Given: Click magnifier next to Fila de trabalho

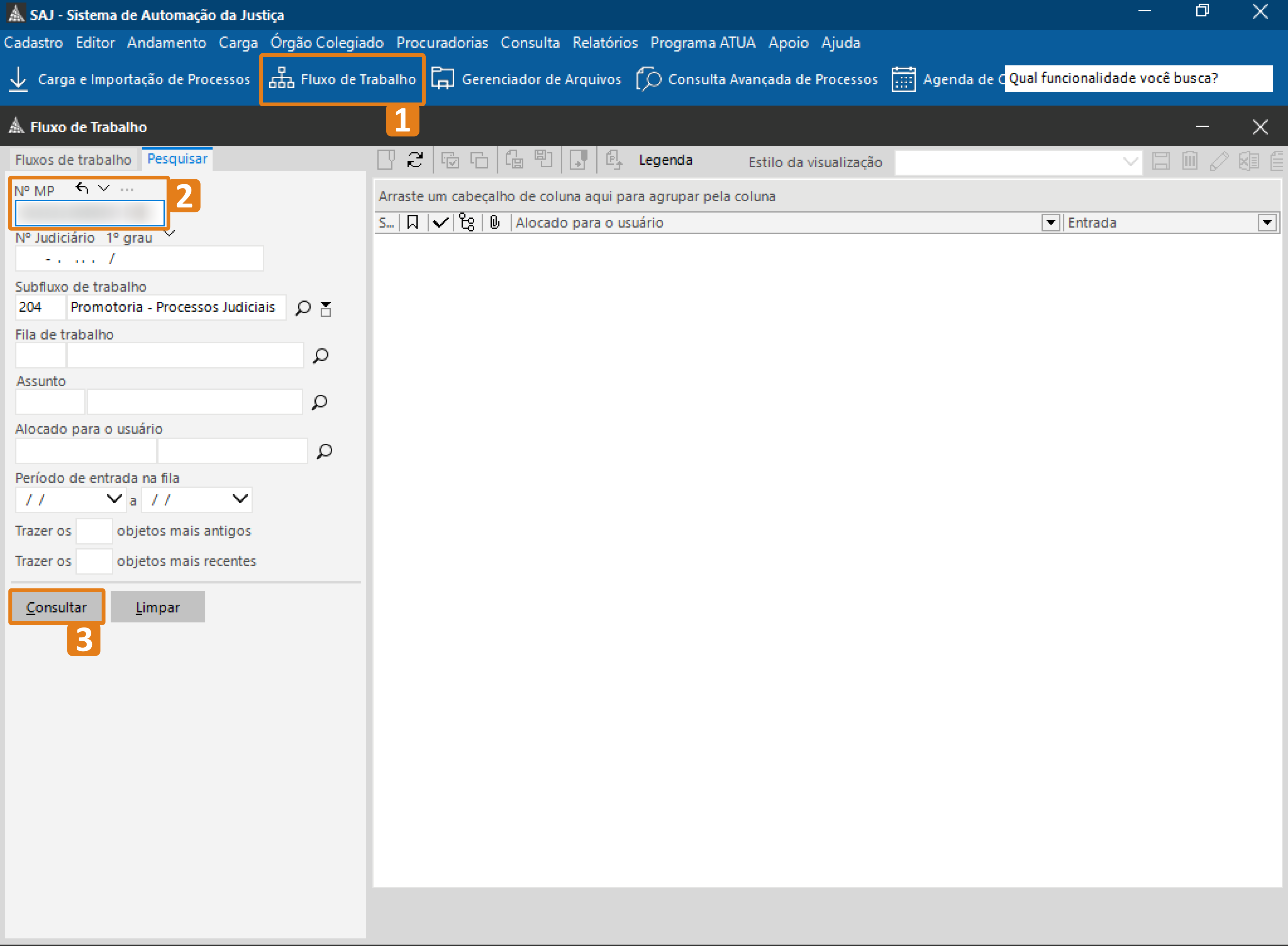Looking at the screenshot, I should (x=321, y=356).
